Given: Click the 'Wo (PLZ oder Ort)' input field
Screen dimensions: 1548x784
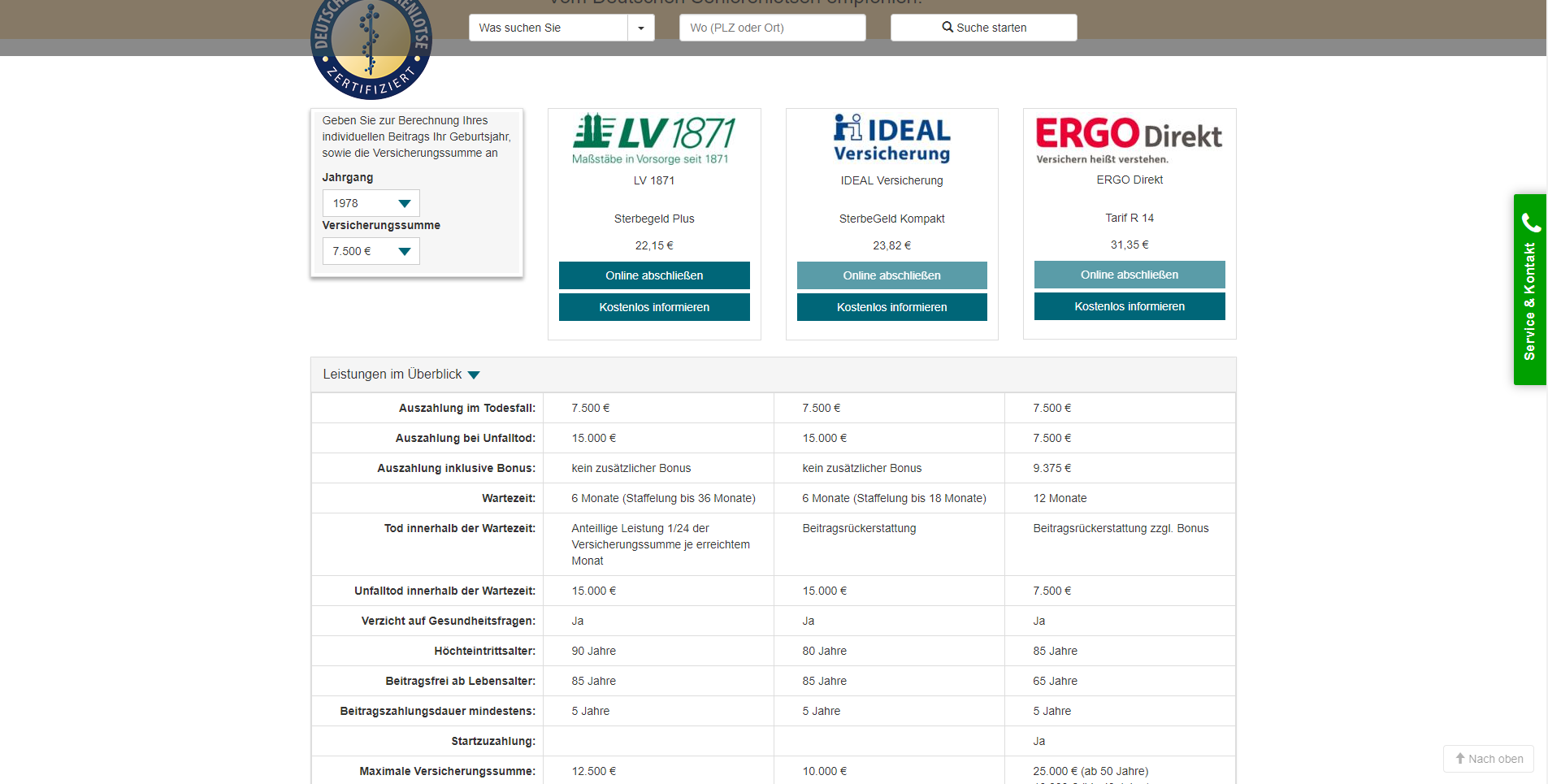Looking at the screenshot, I should tap(773, 28).
